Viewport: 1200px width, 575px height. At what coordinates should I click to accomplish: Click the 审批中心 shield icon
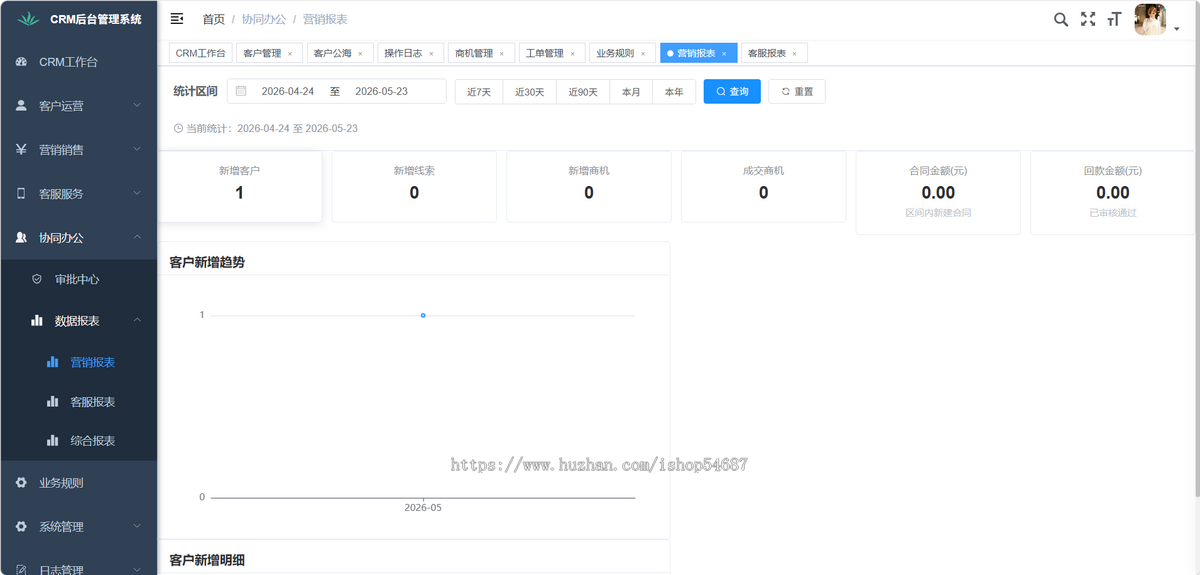point(37,279)
